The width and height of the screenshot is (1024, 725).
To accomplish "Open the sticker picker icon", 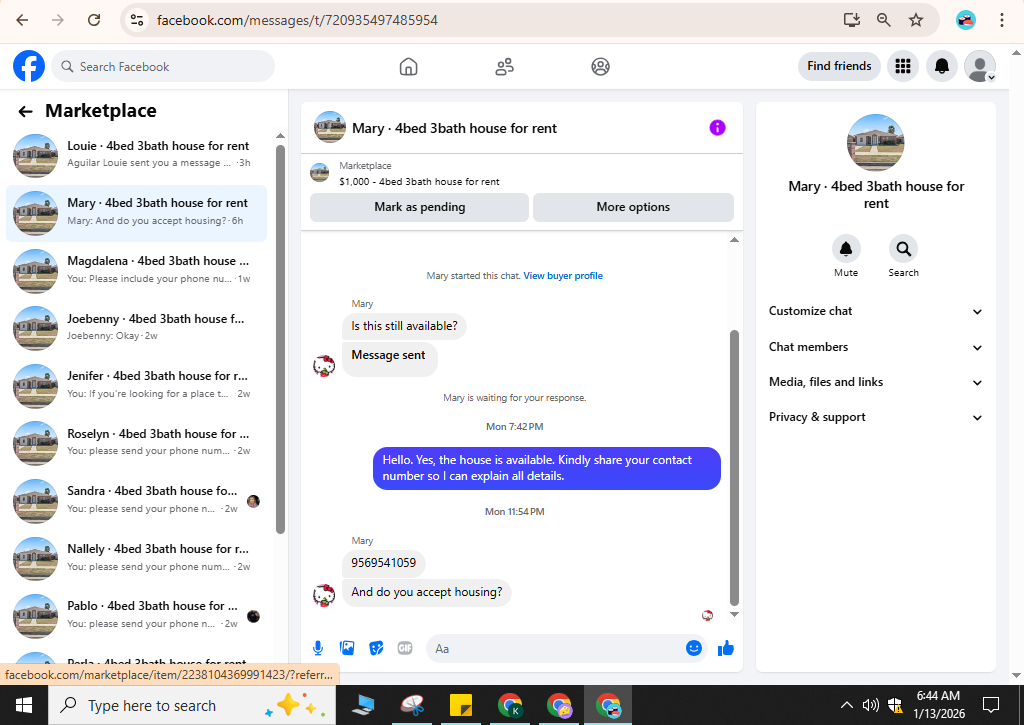I will pos(376,648).
